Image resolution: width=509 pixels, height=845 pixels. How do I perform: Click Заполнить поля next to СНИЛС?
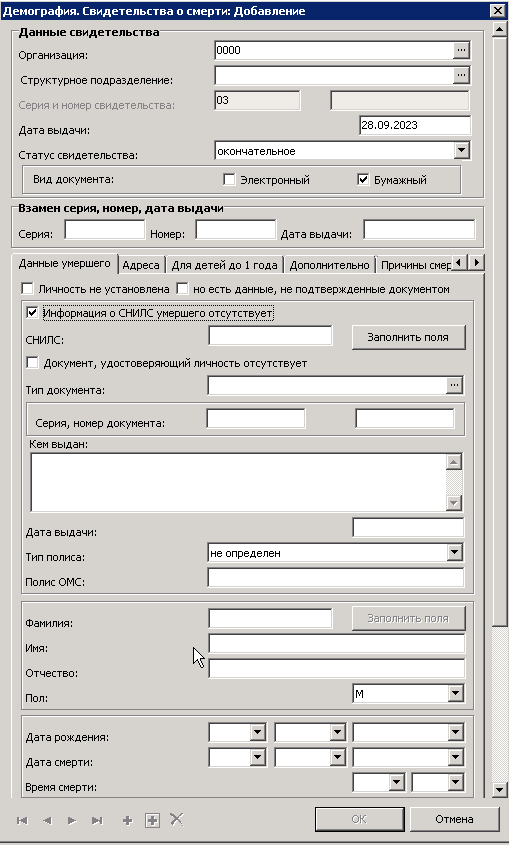coord(408,337)
